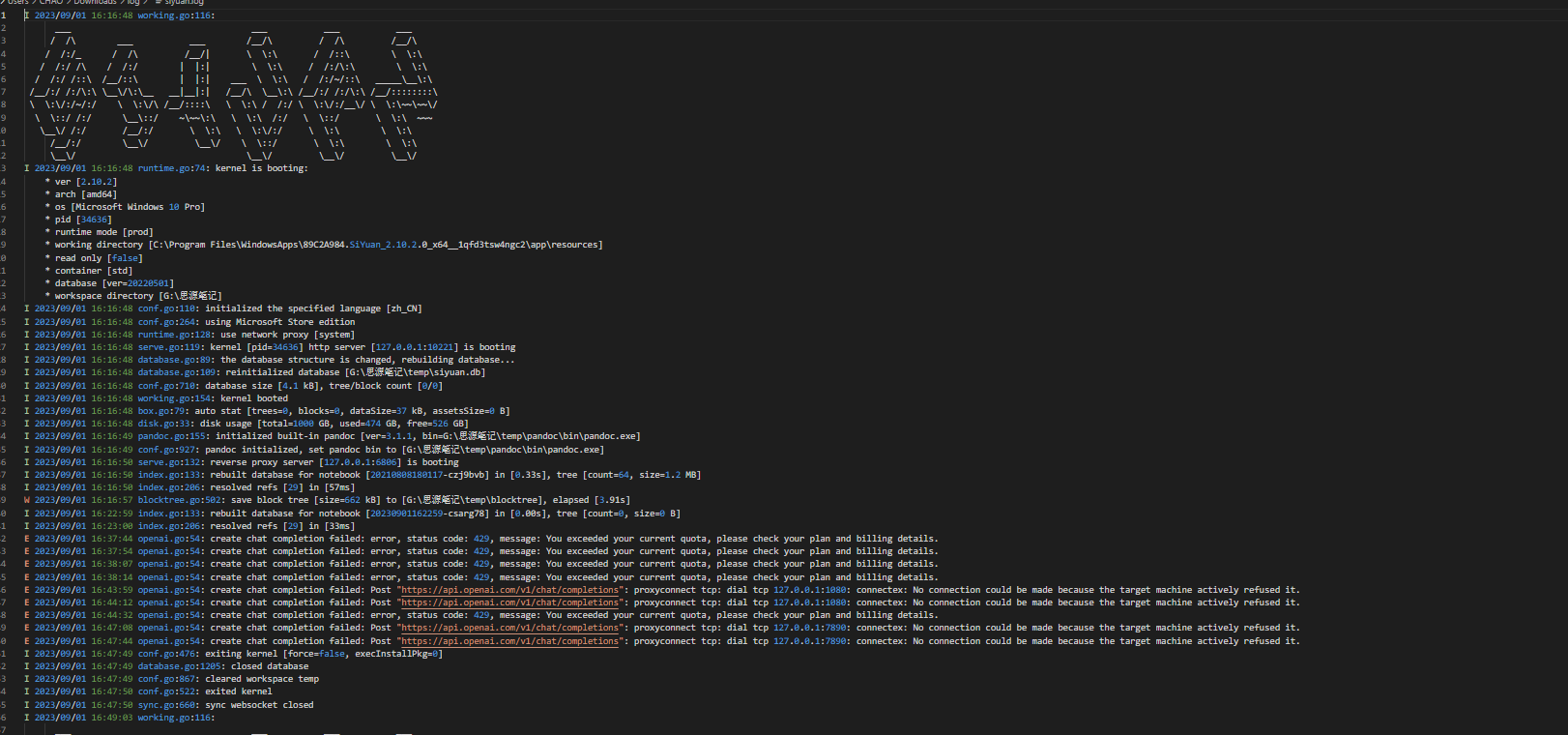Click the log folder breadcrumb
Image resolution: width=1568 pixels, height=735 pixels.
point(133,3)
